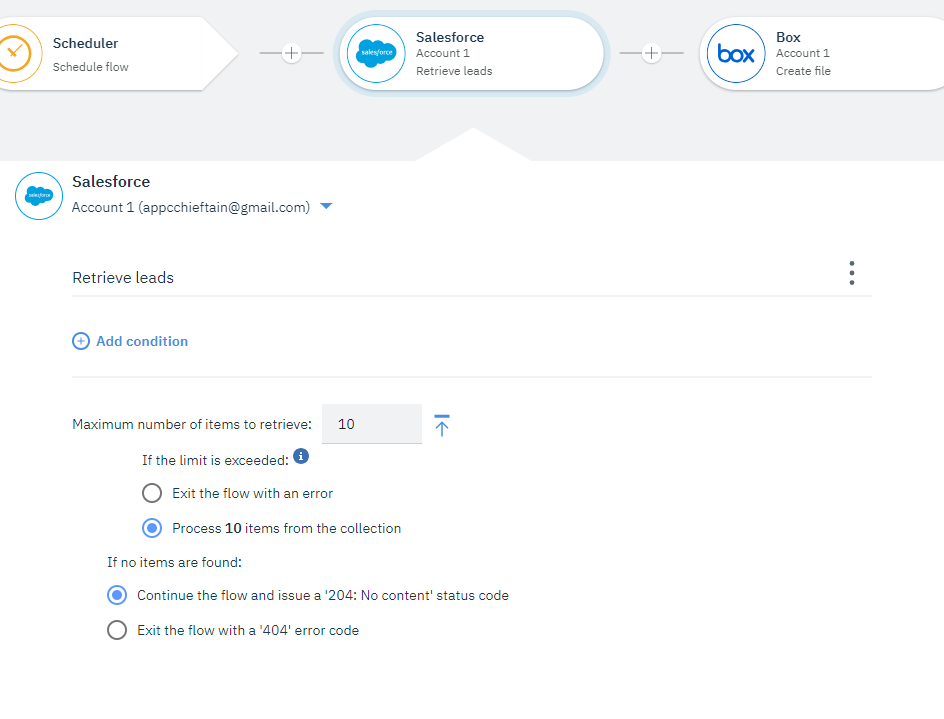Viewport: 944px width, 719px height.
Task: Click the 'If no items are found:' label
Action: (x=175, y=562)
